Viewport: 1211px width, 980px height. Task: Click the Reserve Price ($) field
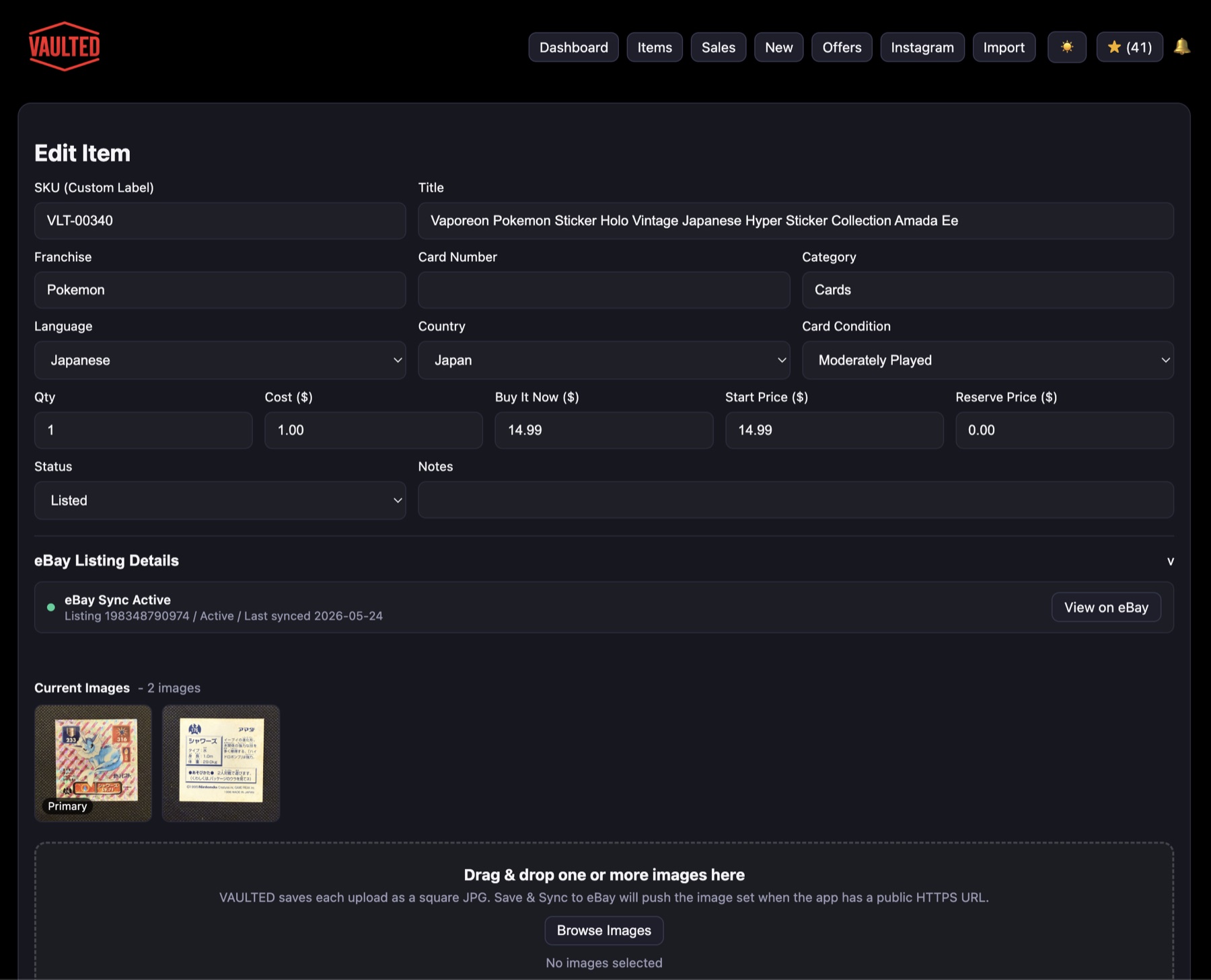tap(1064, 430)
